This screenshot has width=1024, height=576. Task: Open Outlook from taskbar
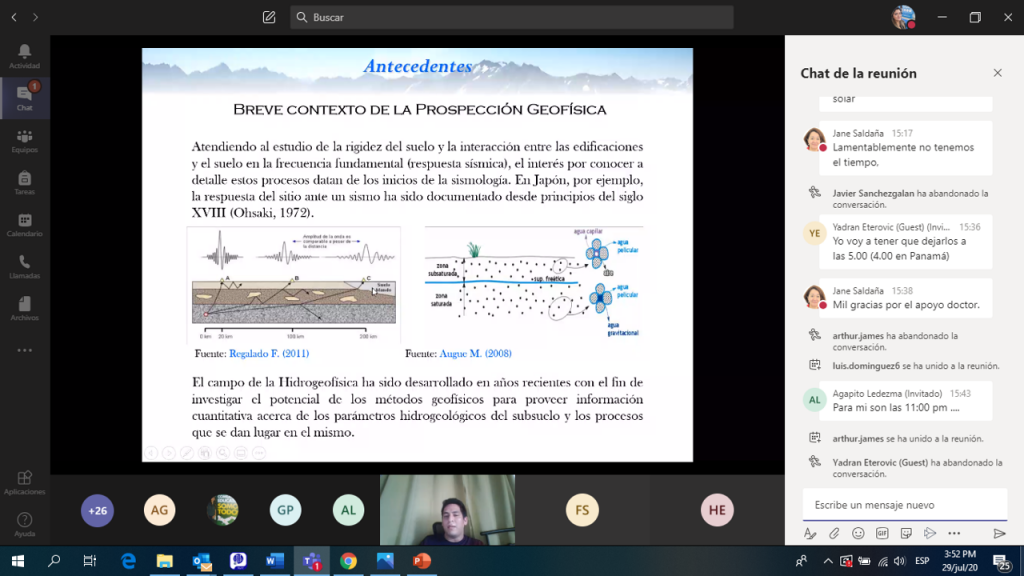[x=202, y=561]
